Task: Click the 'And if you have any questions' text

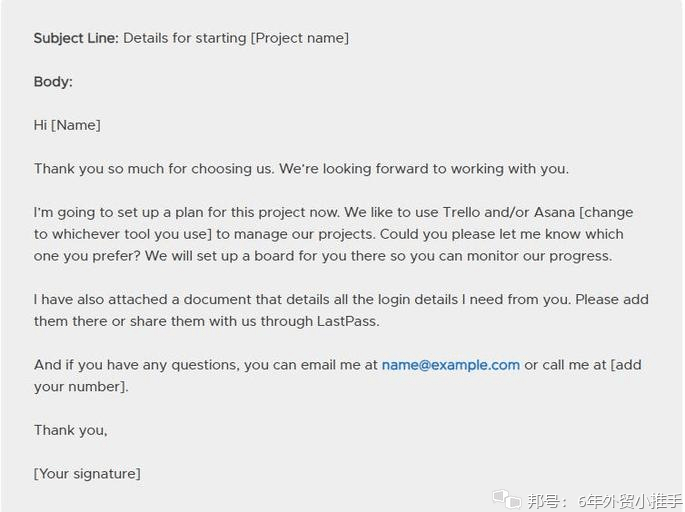Action: point(135,365)
